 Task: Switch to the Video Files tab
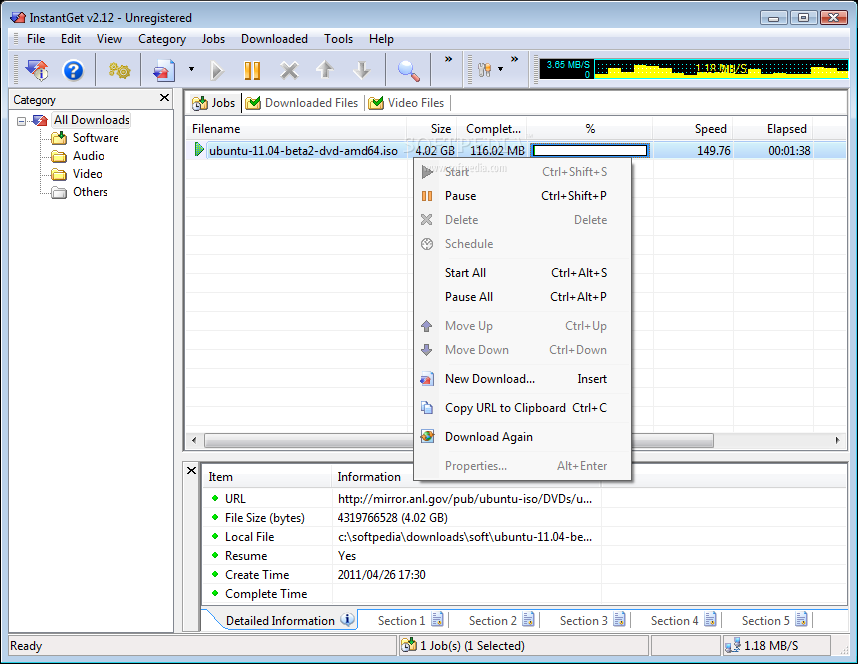click(x=407, y=103)
